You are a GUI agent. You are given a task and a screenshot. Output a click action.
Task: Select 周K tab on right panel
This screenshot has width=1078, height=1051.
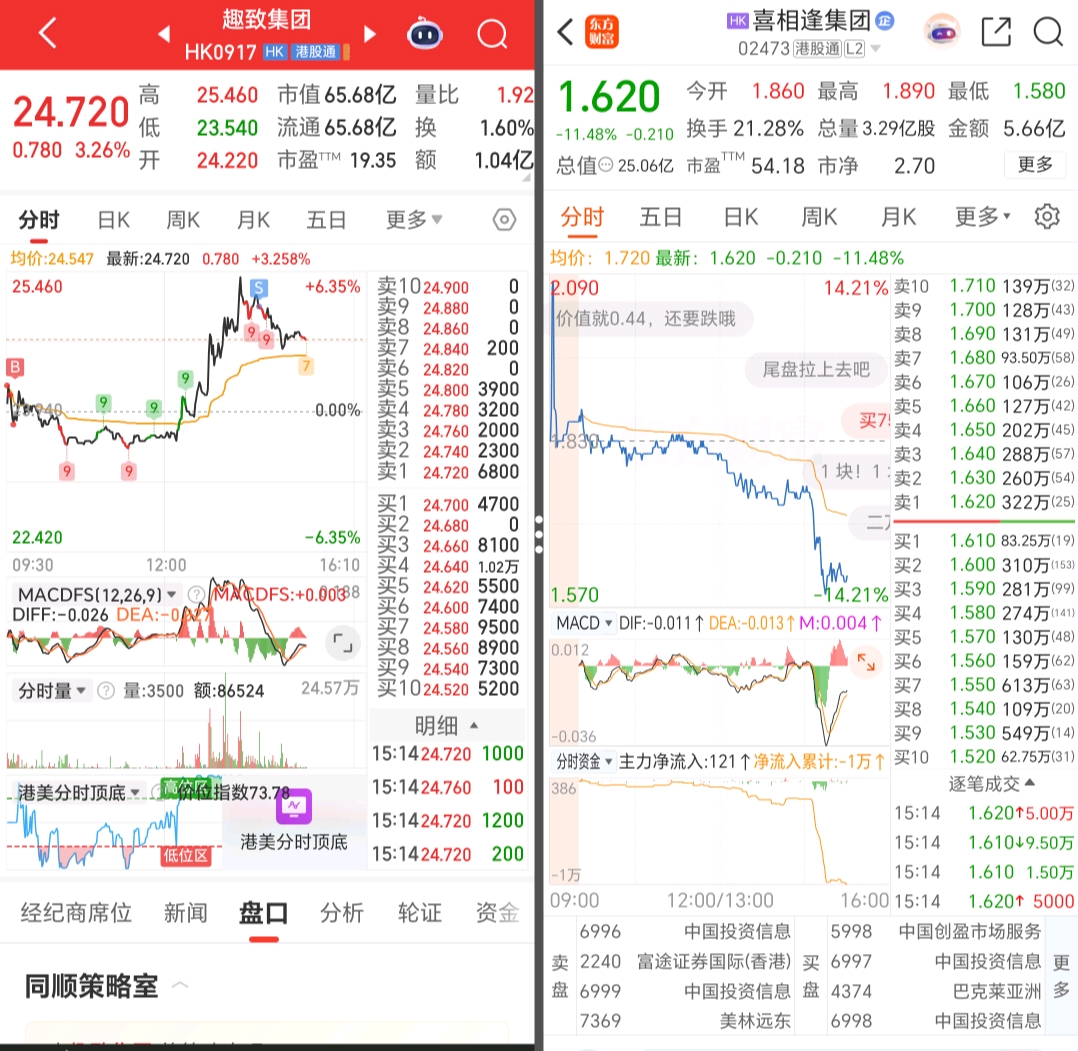820,217
